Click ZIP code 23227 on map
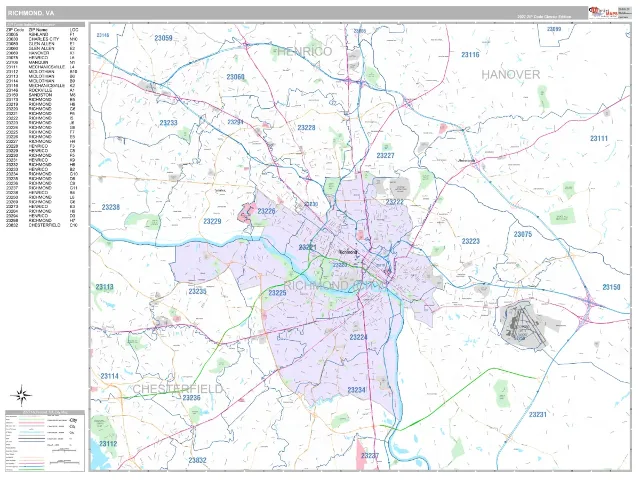The height and width of the screenshot is (480, 640). tap(385, 155)
